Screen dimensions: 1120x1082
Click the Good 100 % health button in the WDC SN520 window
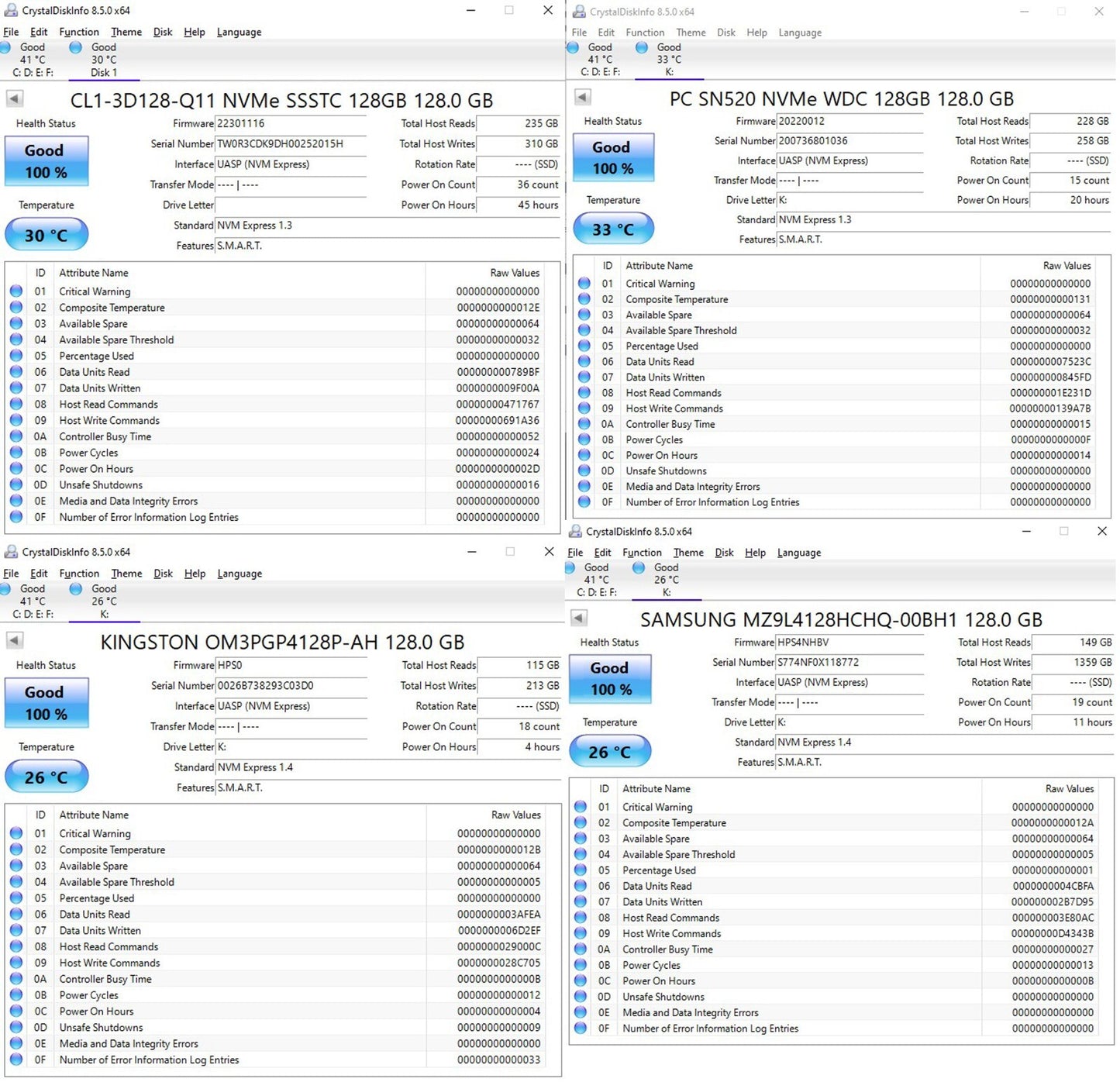[613, 157]
